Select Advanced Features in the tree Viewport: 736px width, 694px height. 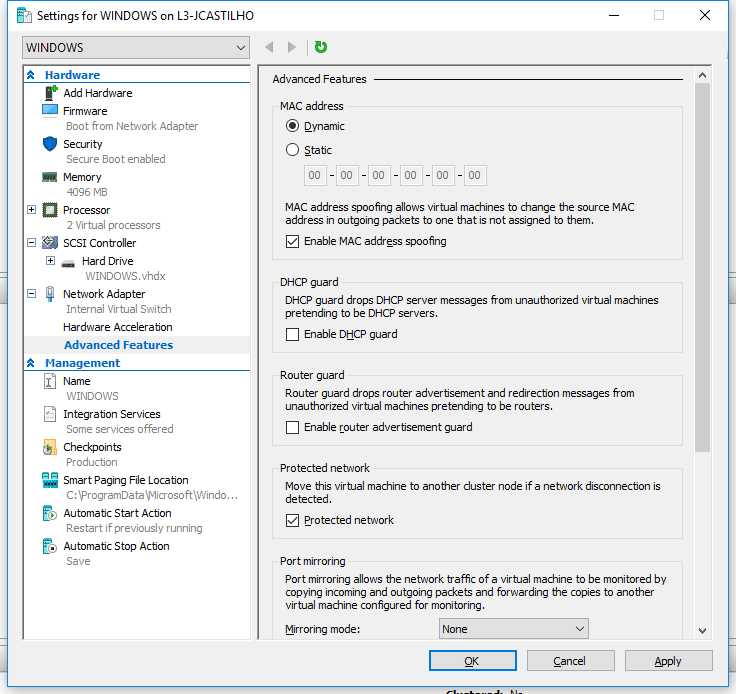118,345
